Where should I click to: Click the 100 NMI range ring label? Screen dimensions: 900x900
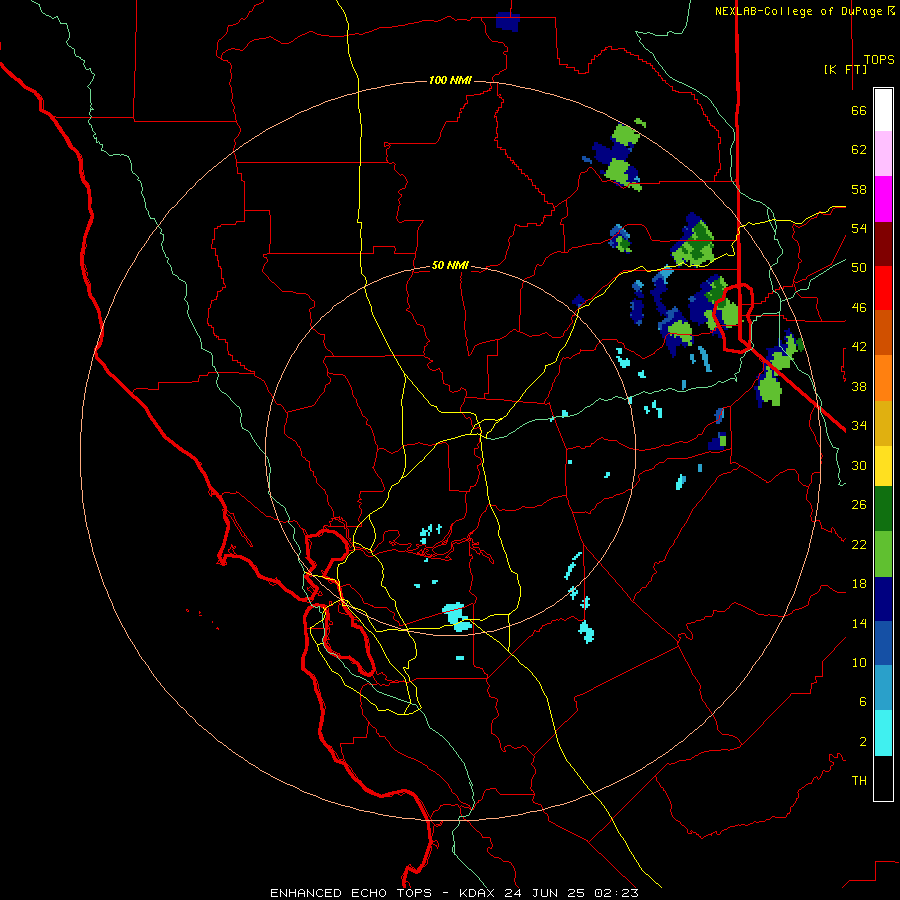pos(450,80)
